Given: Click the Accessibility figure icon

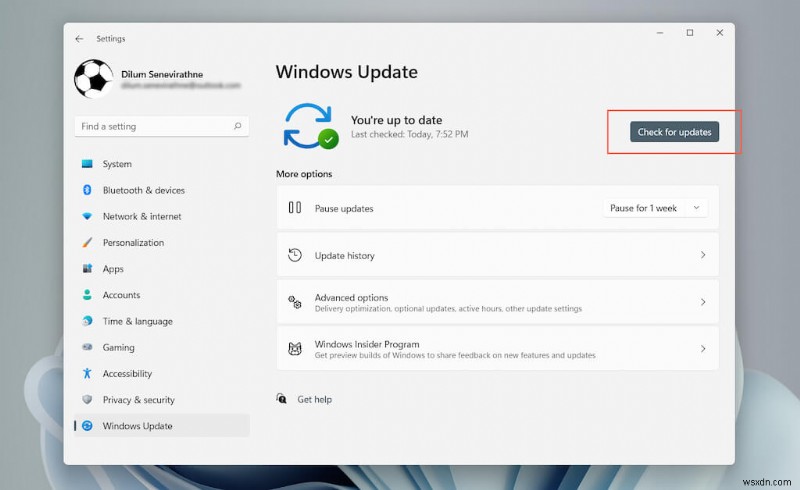Looking at the screenshot, I should tap(87, 374).
